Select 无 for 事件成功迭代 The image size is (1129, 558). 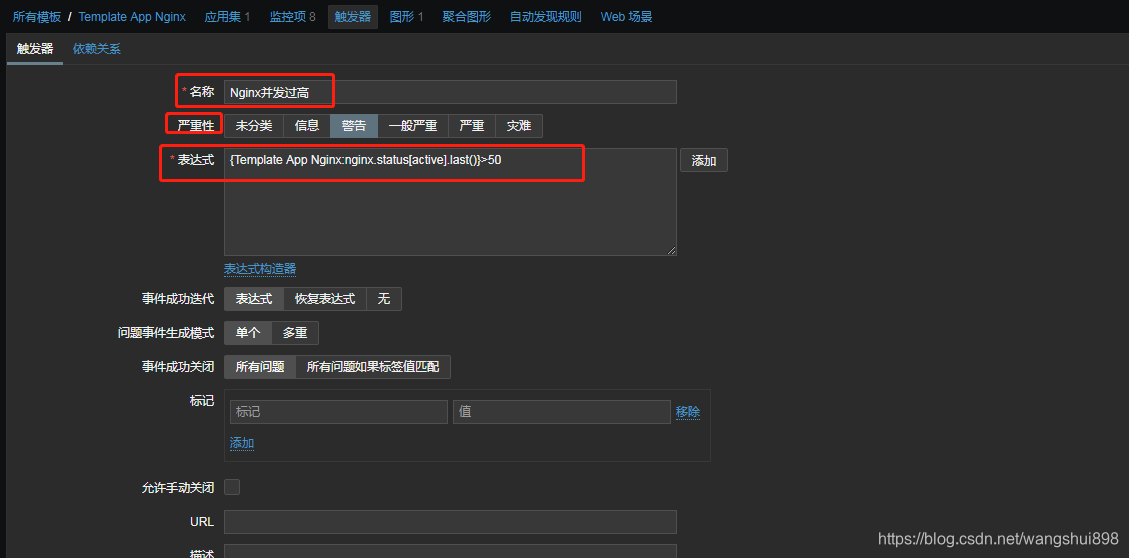point(384,299)
